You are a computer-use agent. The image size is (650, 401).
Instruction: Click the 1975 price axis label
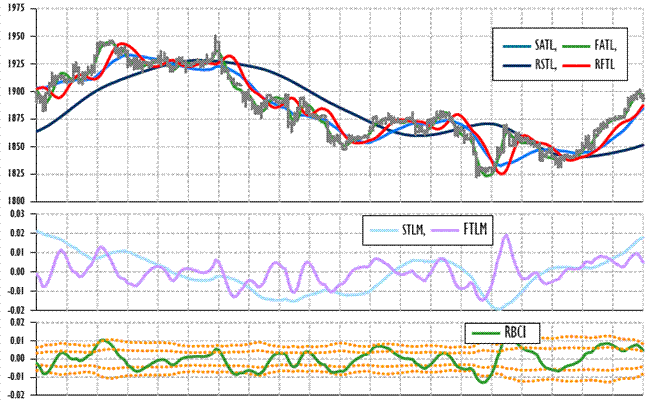point(16,9)
